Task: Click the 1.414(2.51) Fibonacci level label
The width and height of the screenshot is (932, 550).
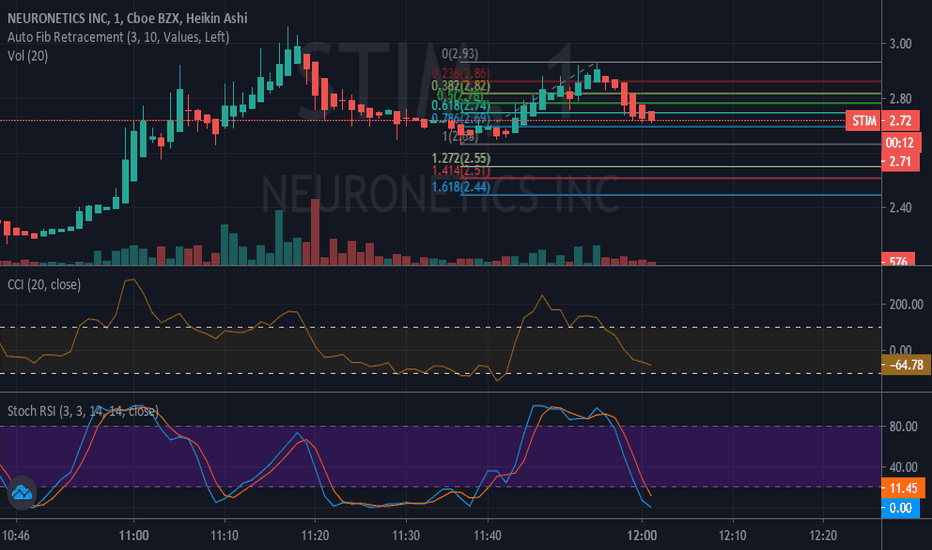Action: 461,171
